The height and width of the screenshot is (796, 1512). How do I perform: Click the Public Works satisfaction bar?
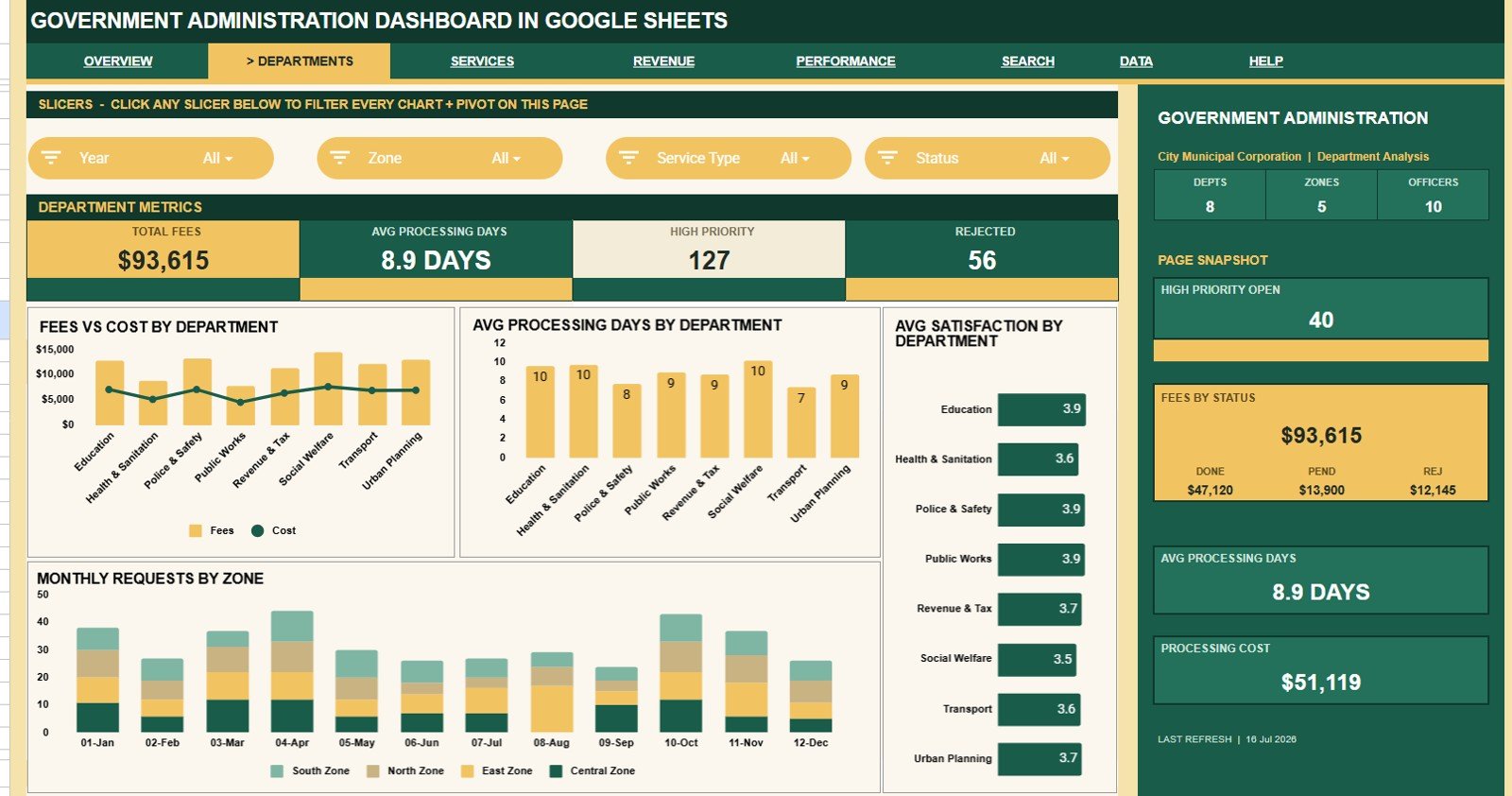(1041, 560)
